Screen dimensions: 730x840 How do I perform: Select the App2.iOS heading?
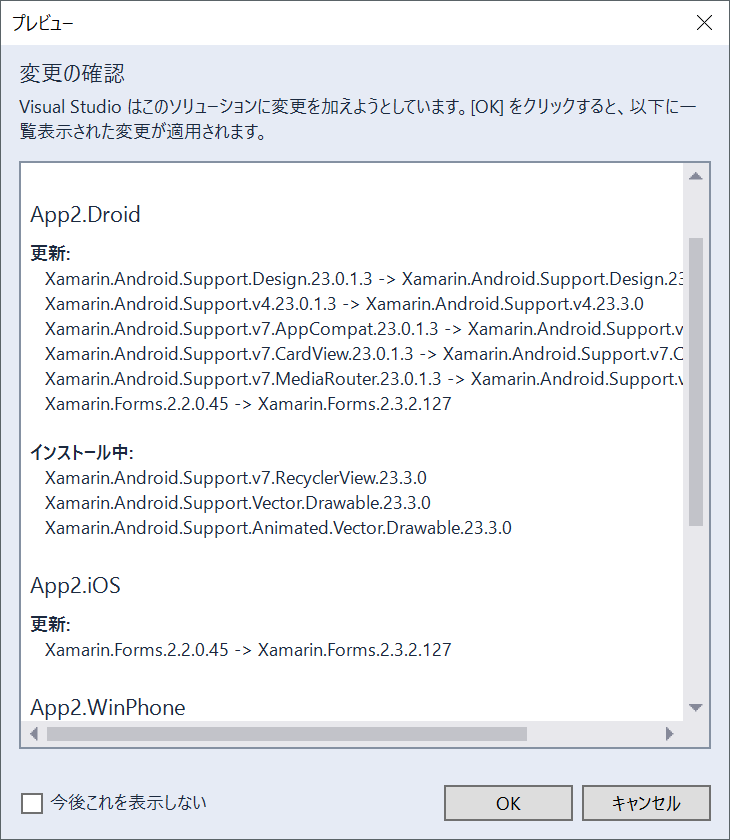click(x=76, y=585)
